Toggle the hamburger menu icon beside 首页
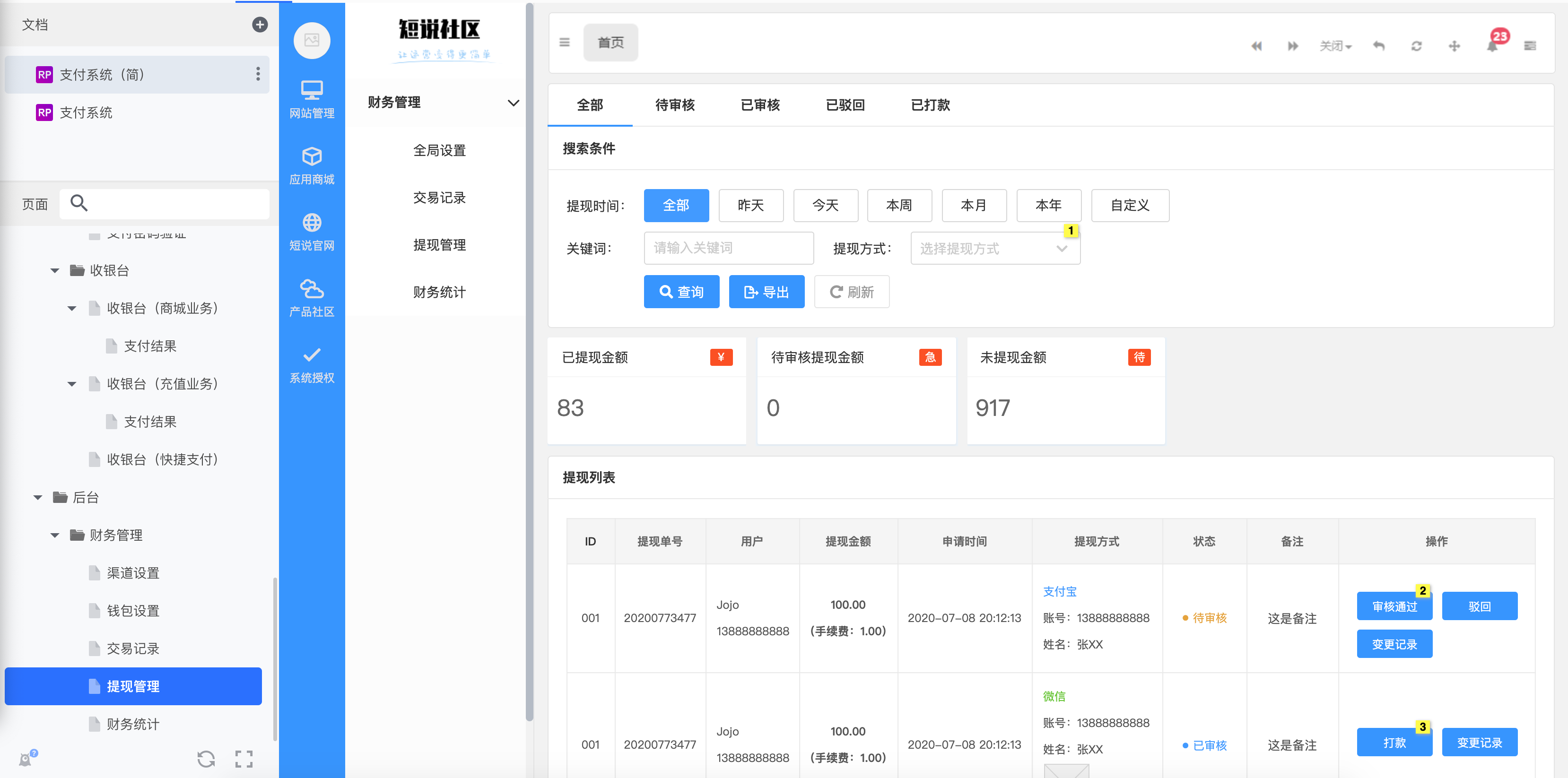Screen dimensions: 1568x778 click(x=564, y=42)
